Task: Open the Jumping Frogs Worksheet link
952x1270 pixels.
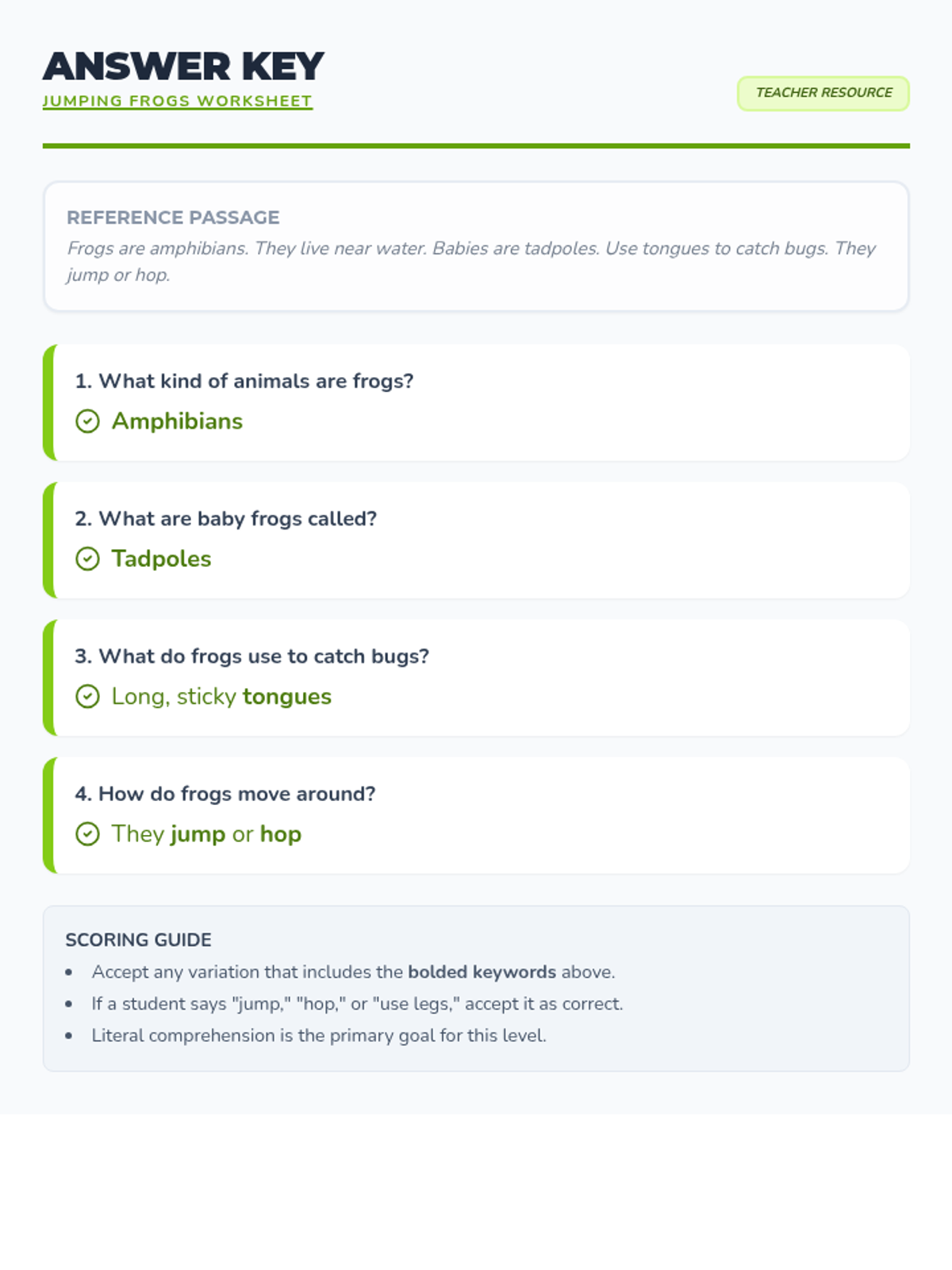Action: pos(177,101)
